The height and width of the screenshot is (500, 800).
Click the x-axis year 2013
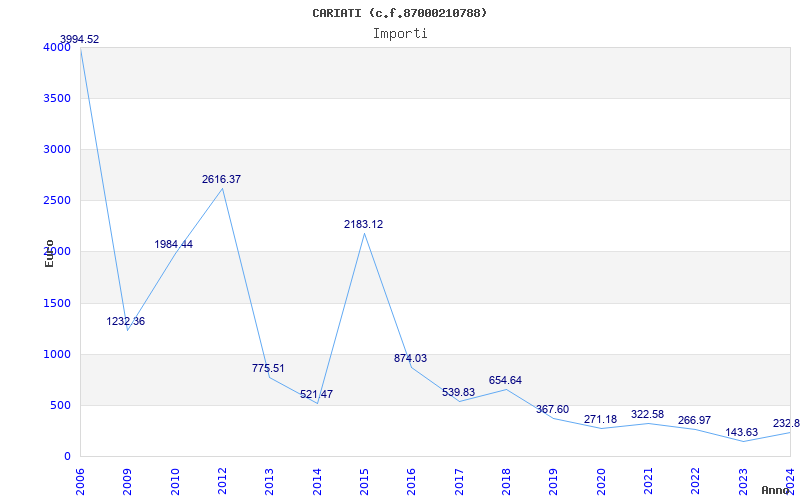tap(269, 481)
